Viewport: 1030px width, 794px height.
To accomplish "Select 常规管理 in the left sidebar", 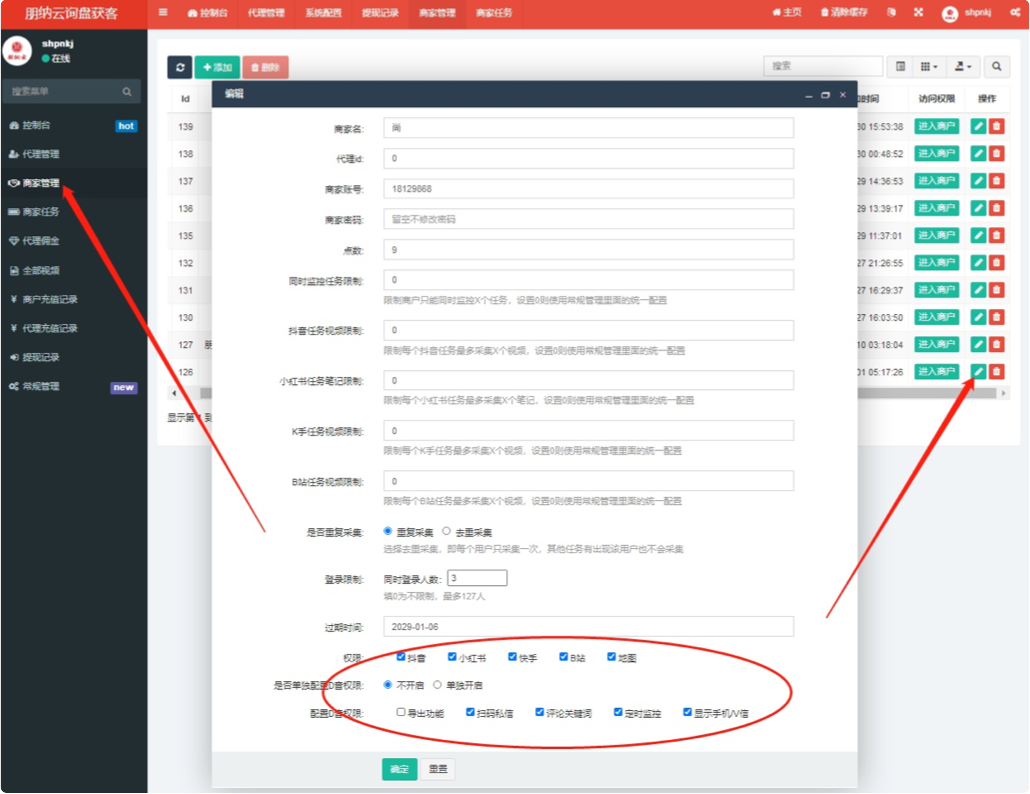I will coord(74,386).
